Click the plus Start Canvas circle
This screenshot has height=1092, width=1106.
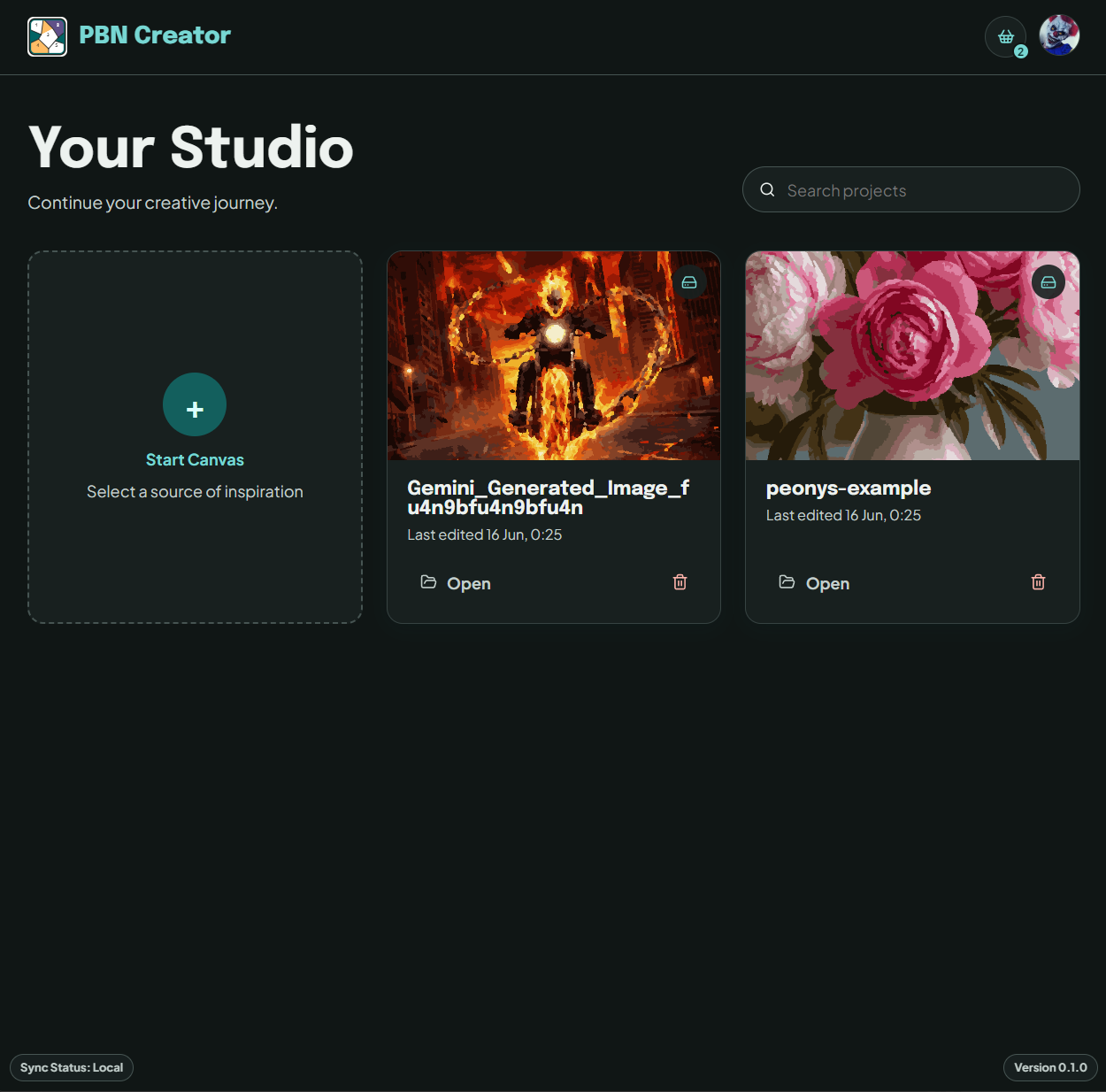click(195, 404)
